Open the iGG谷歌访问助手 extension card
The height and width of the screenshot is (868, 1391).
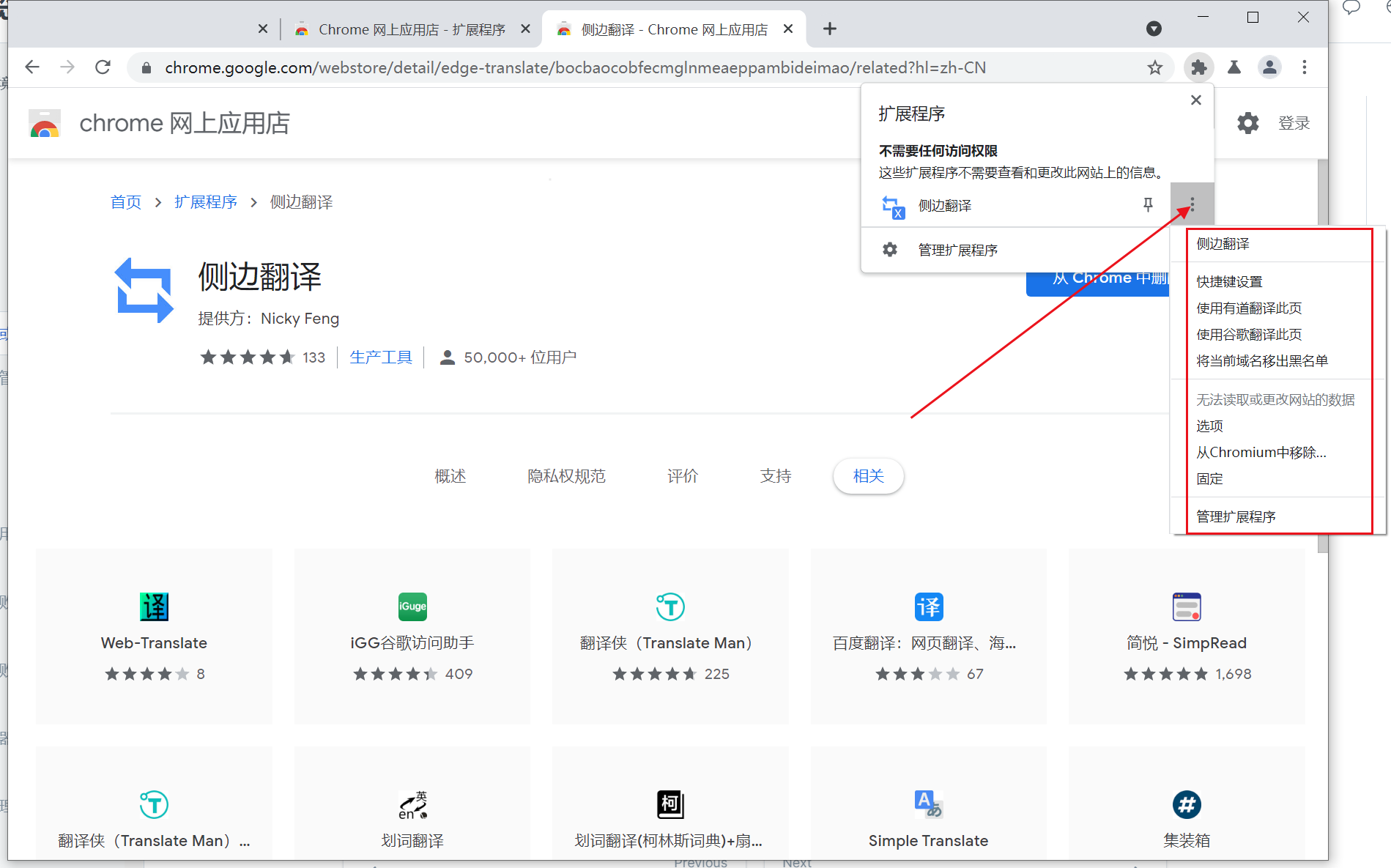coord(412,637)
